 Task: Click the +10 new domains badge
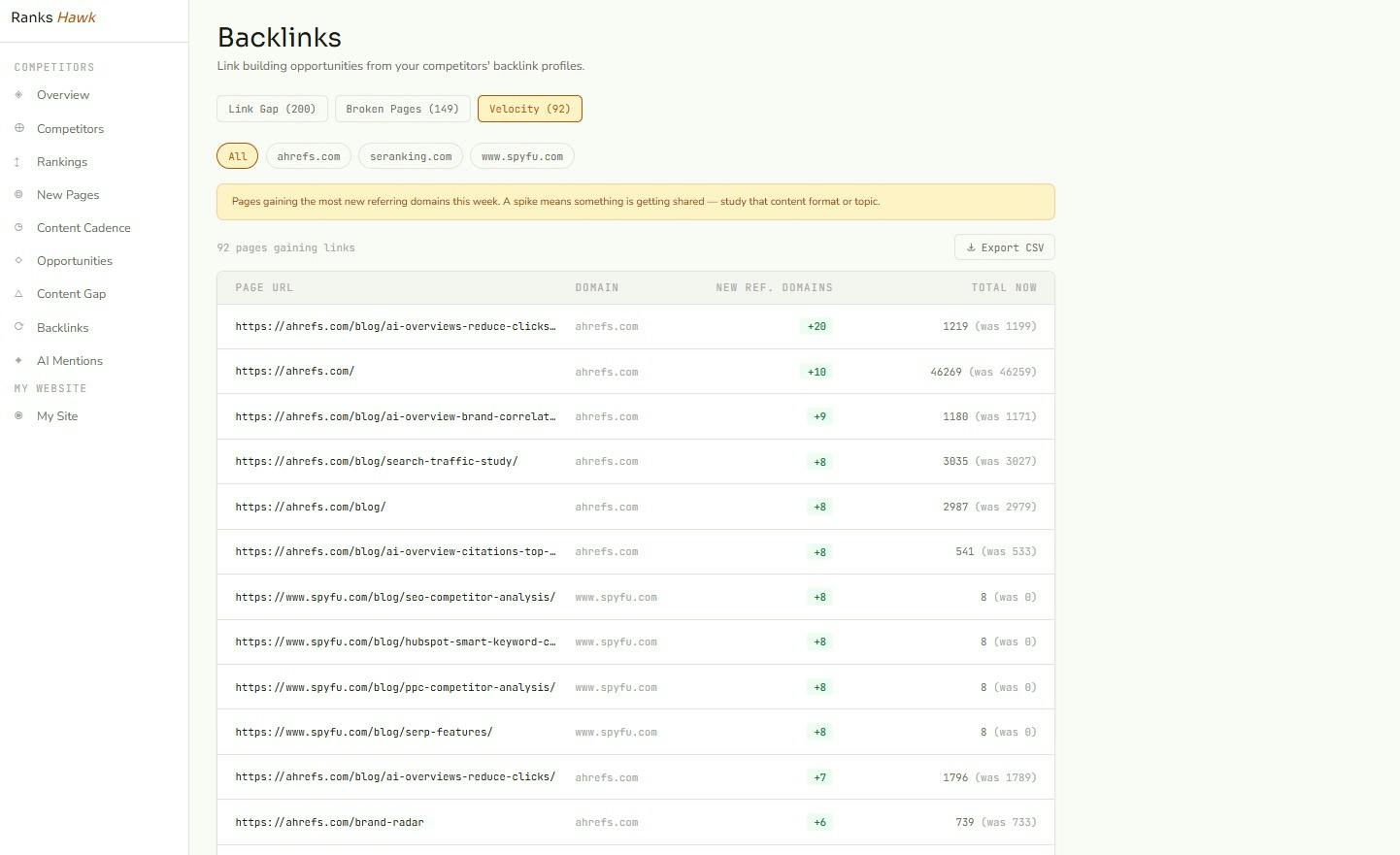coord(817,372)
